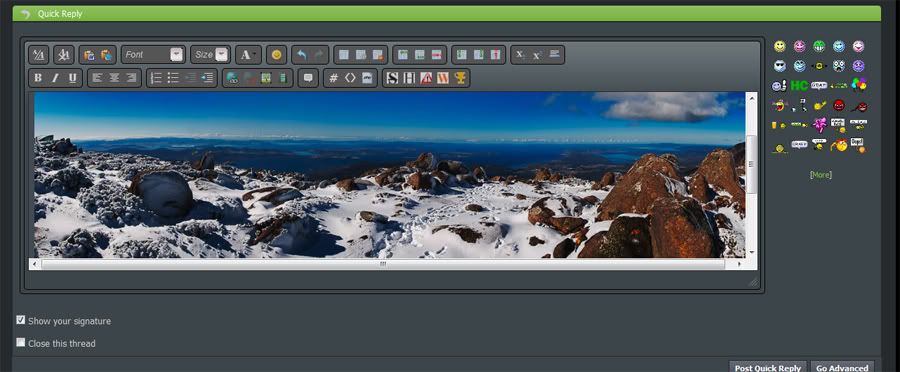Click the gold trophy BBCode button
Screen dimensions: 900x372
click(x=460, y=78)
